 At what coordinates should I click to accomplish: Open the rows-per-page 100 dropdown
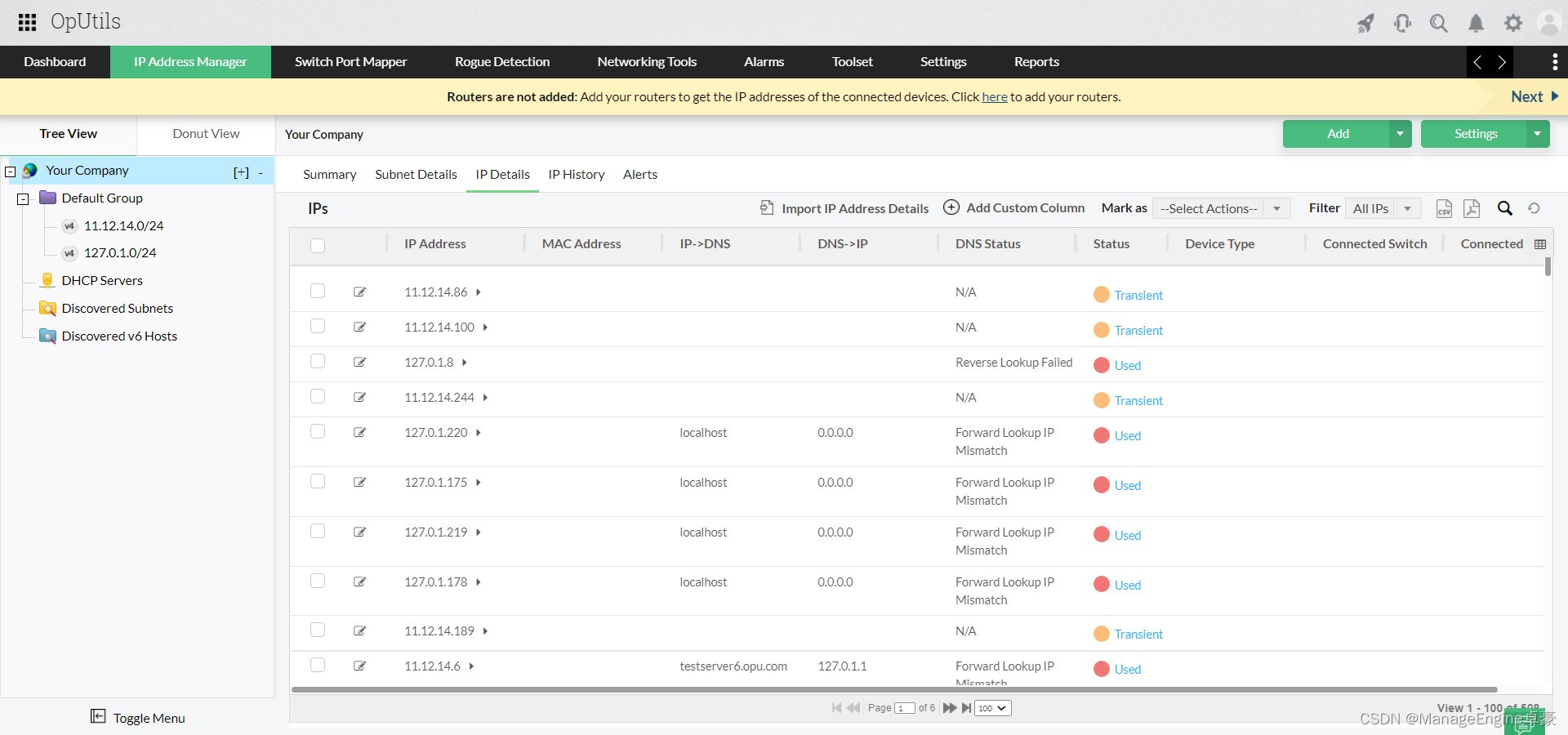point(993,708)
